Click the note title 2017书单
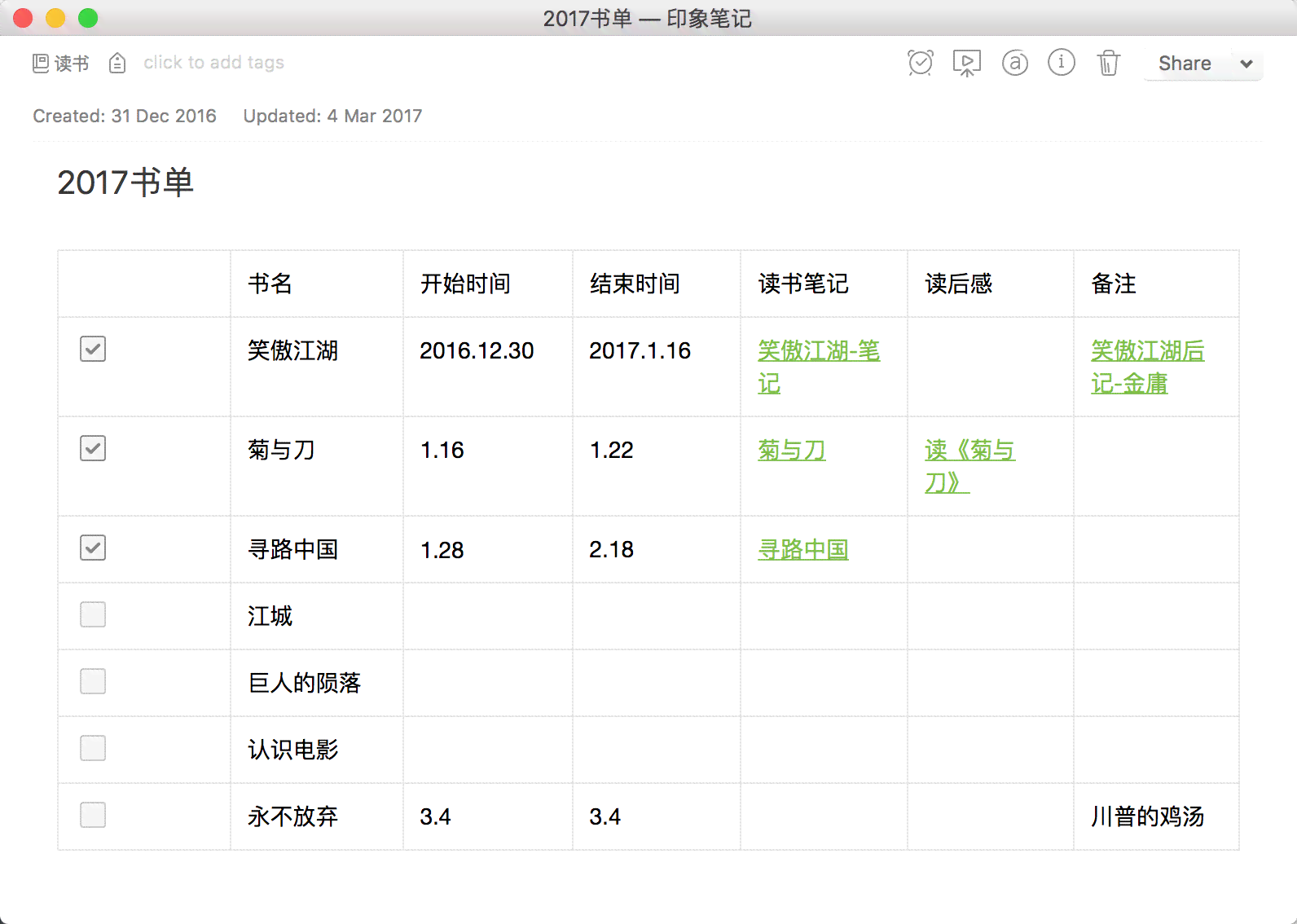The image size is (1297, 924). (125, 183)
